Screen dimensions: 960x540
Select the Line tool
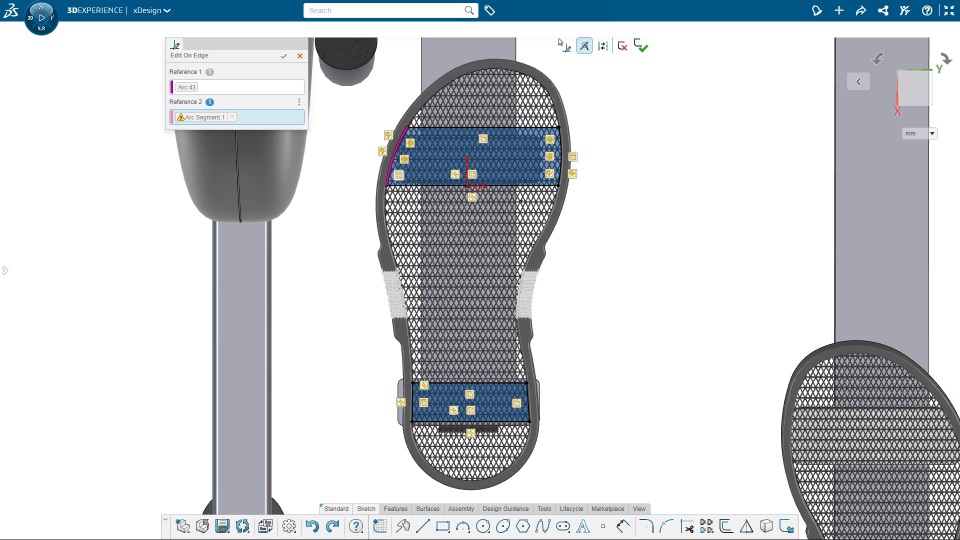[x=422, y=526]
